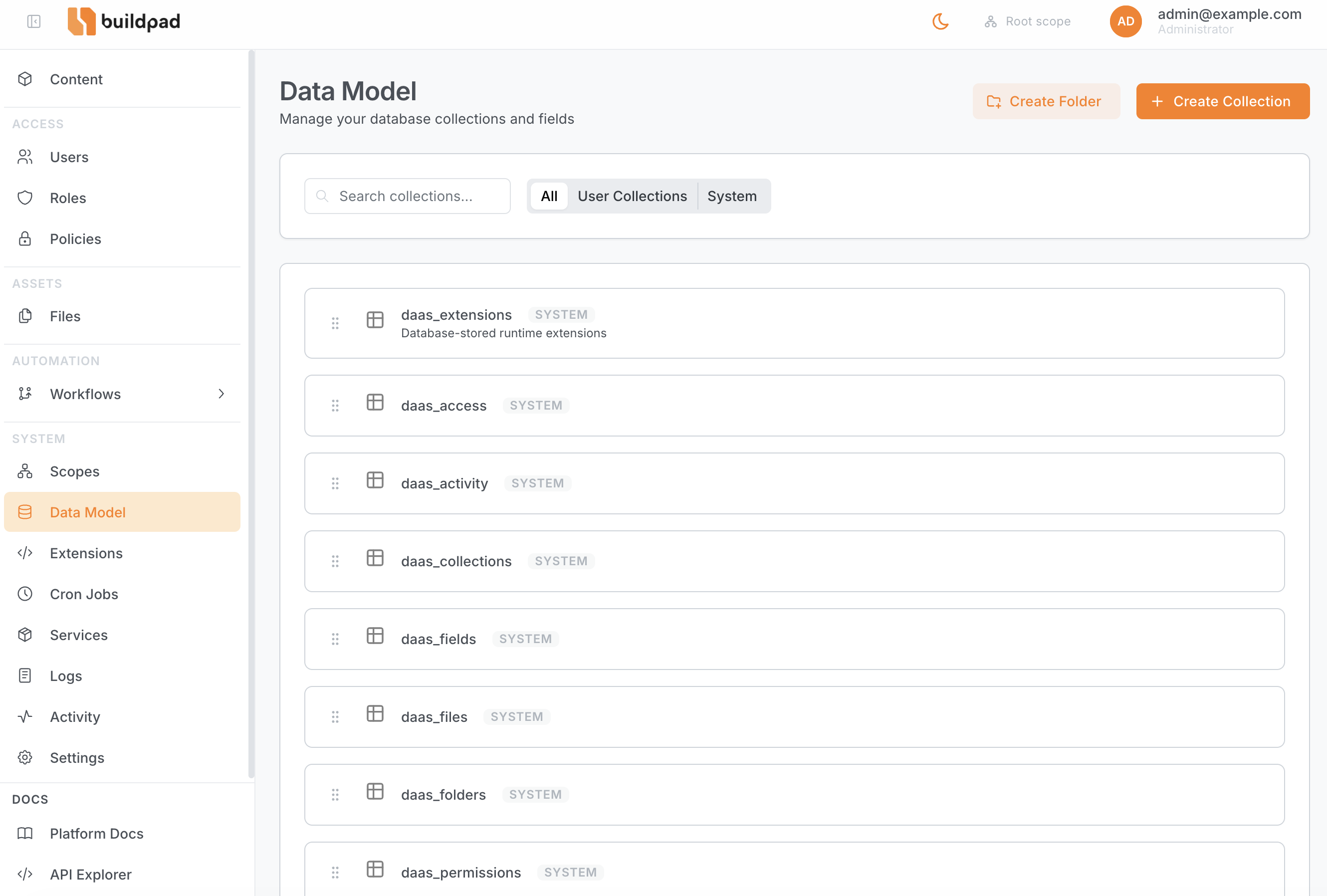1327x896 pixels.
Task: Open the Settings page
Action: click(x=122, y=758)
